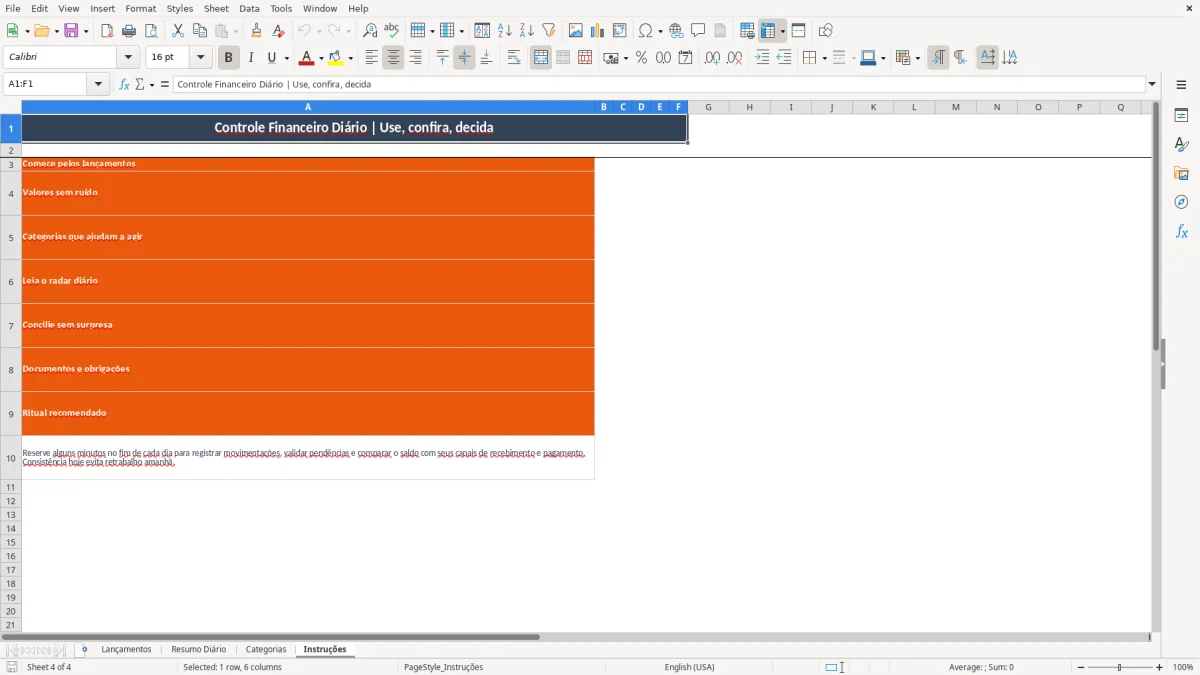This screenshot has height=675, width=1200.
Task: Toggle Merge and Center Cells
Action: [541, 58]
